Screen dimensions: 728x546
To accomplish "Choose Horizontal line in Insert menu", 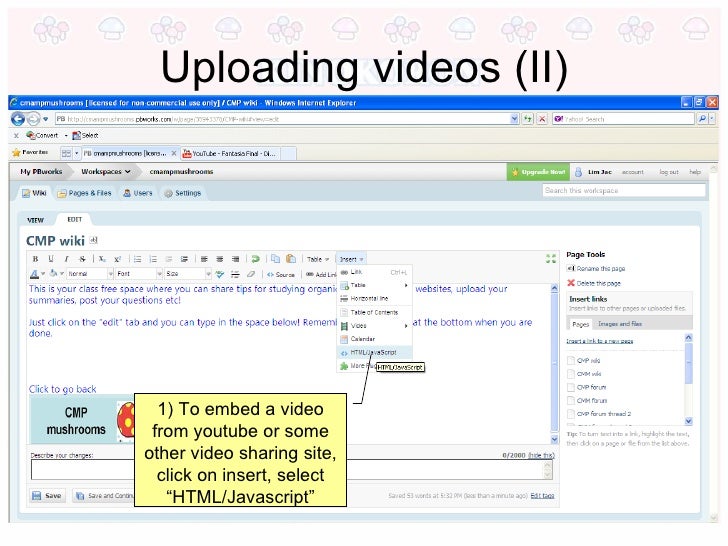I will pos(374,299).
